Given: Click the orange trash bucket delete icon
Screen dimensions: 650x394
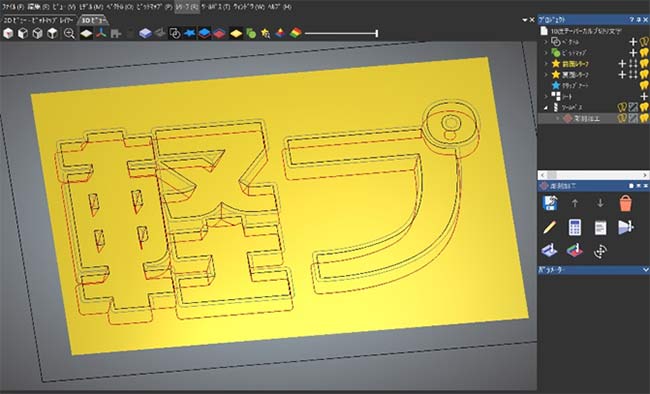Looking at the screenshot, I should coord(625,203).
